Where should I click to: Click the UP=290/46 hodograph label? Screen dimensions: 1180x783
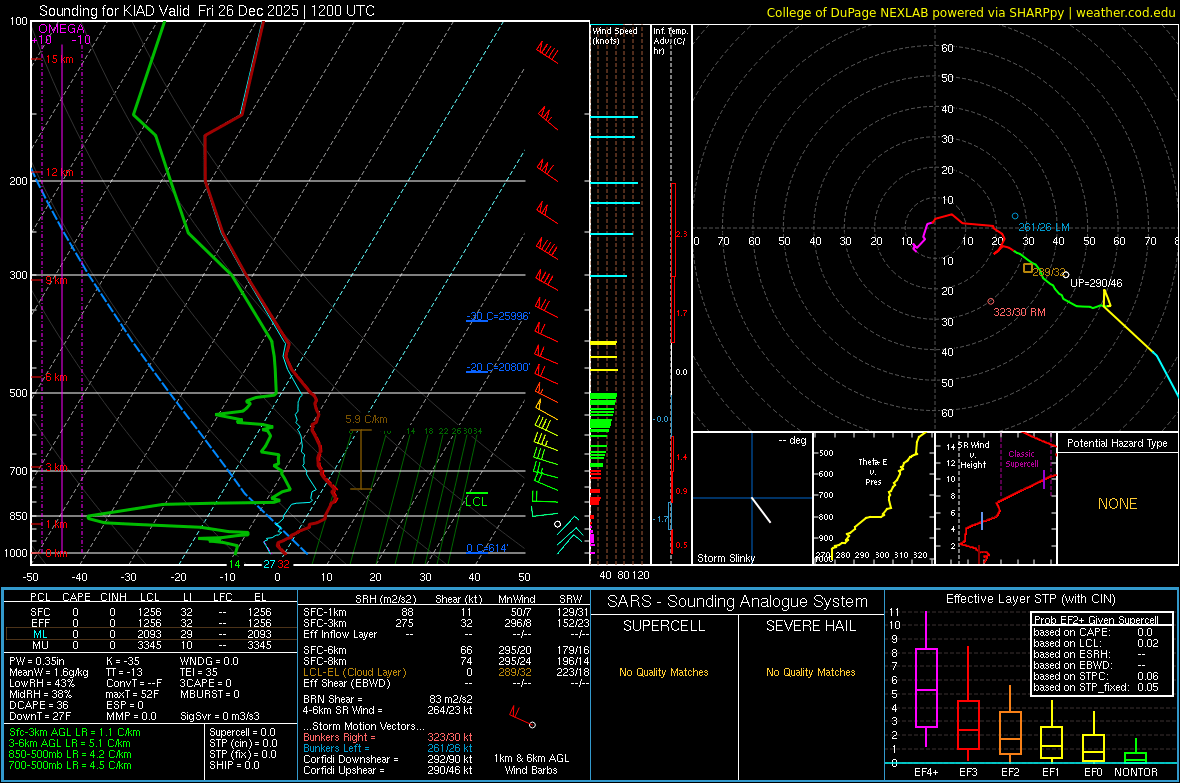[1096, 283]
